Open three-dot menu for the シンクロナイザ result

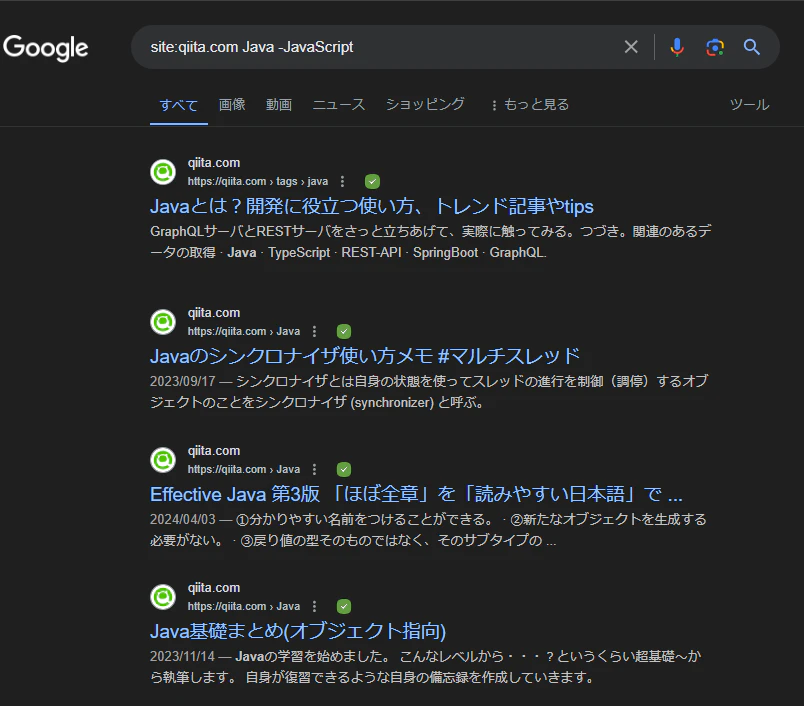(314, 332)
